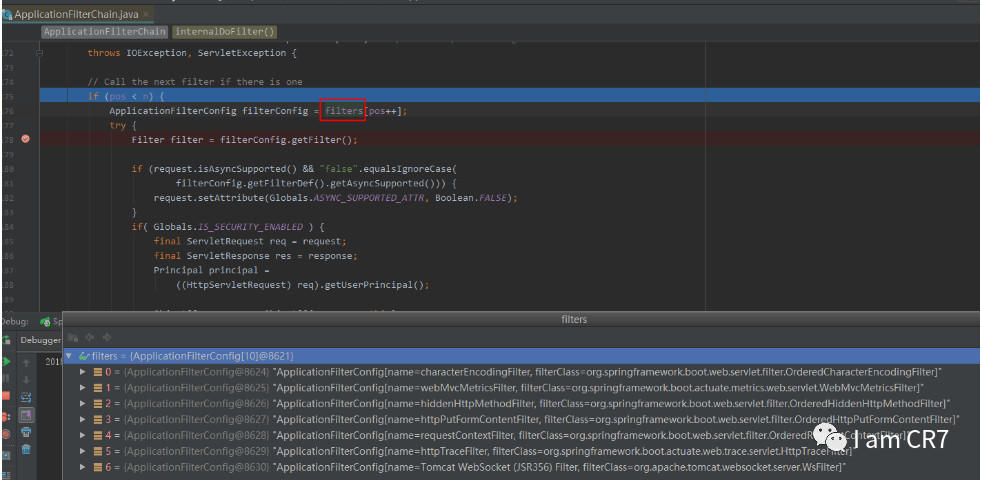981x480 pixels.
Task: Move down one frame with the down arrow
Action: pyautogui.click(x=26, y=379)
